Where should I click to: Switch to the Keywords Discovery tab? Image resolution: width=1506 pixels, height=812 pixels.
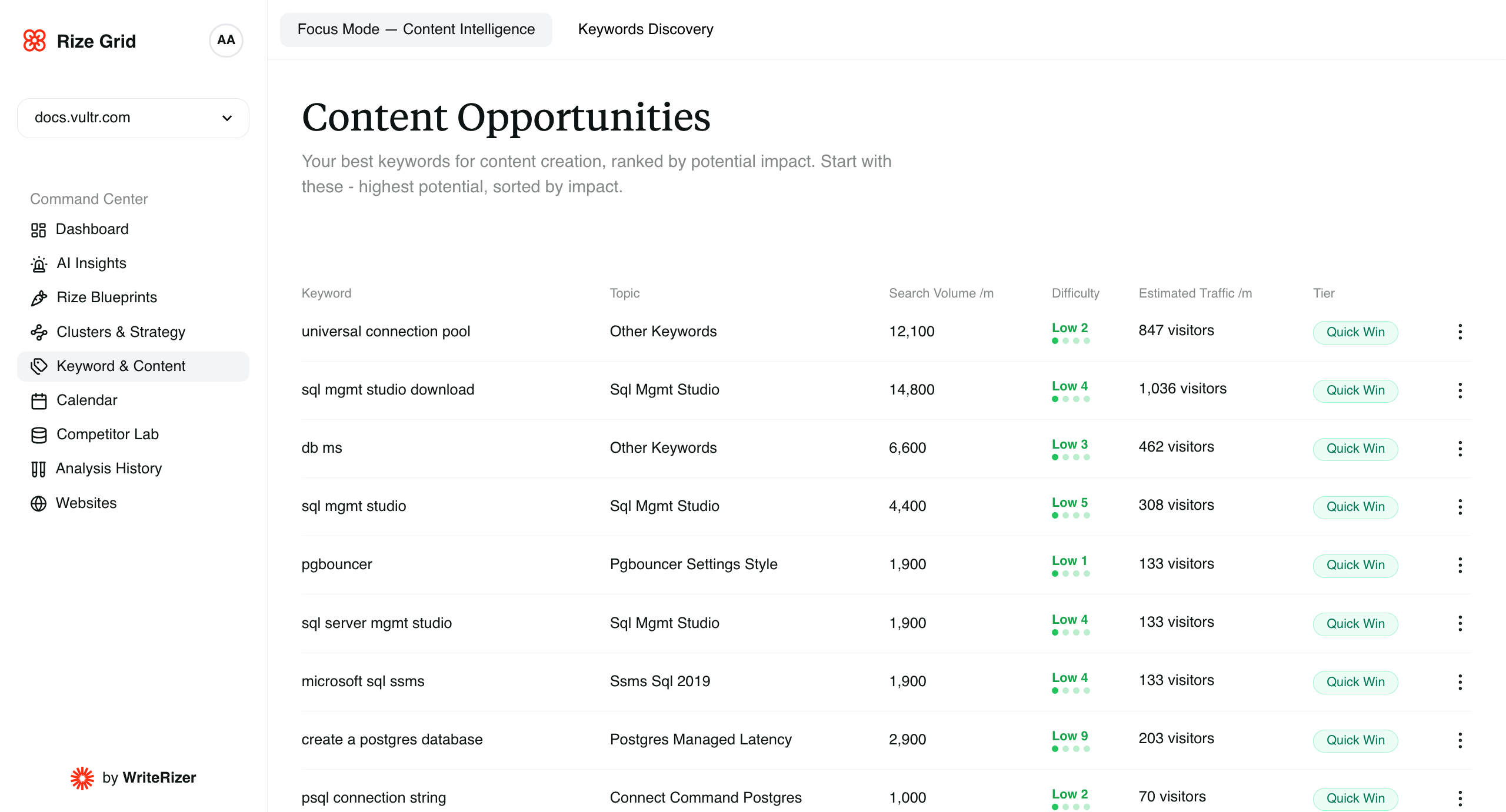(645, 29)
